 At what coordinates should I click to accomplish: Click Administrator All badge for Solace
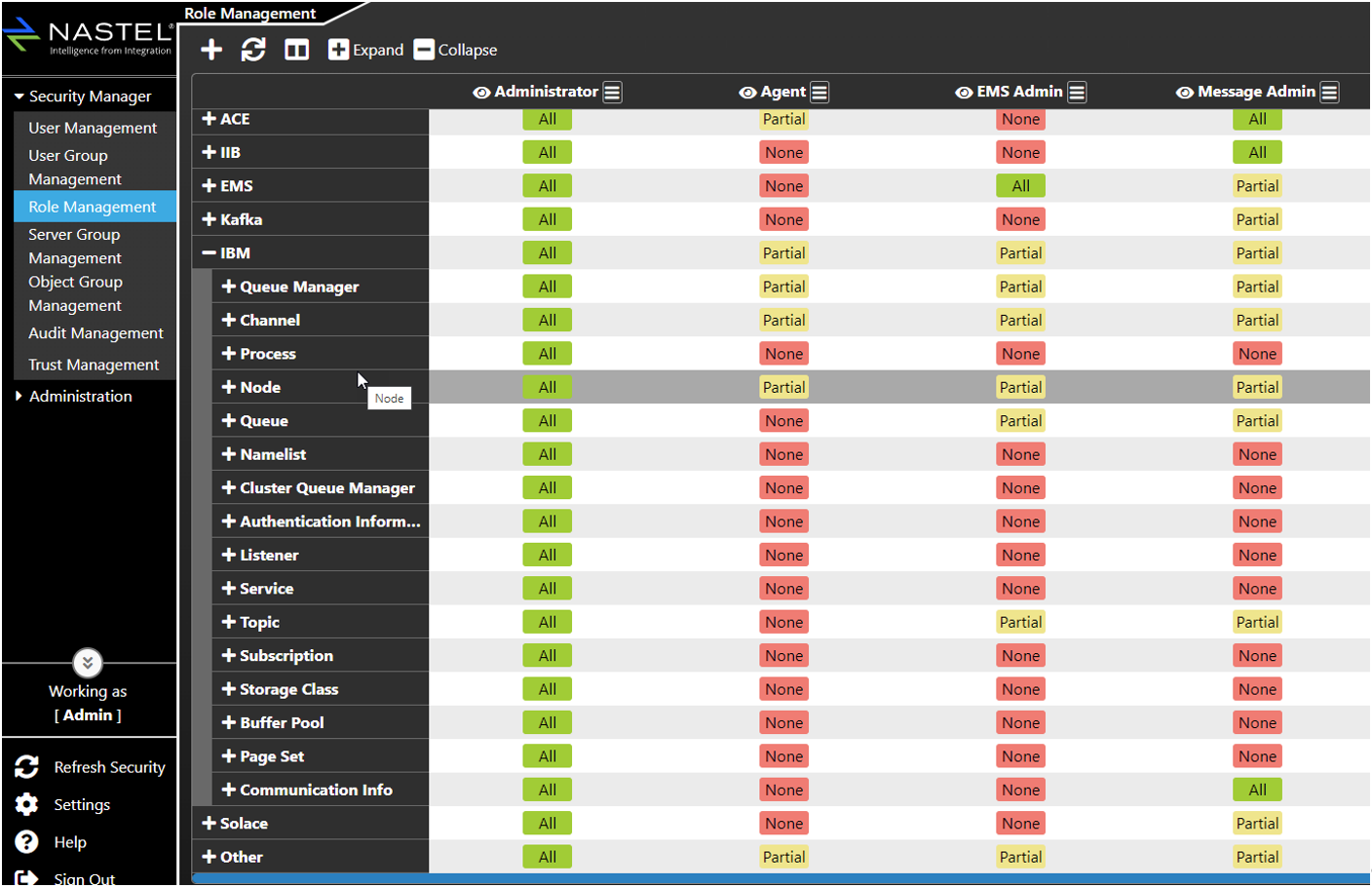pyautogui.click(x=548, y=823)
